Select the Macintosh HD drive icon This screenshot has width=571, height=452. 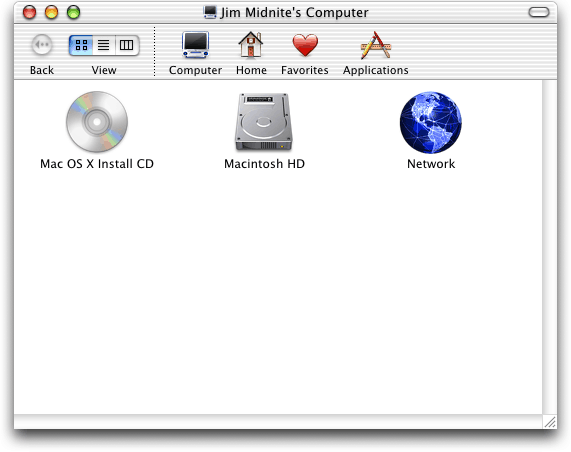click(x=264, y=122)
